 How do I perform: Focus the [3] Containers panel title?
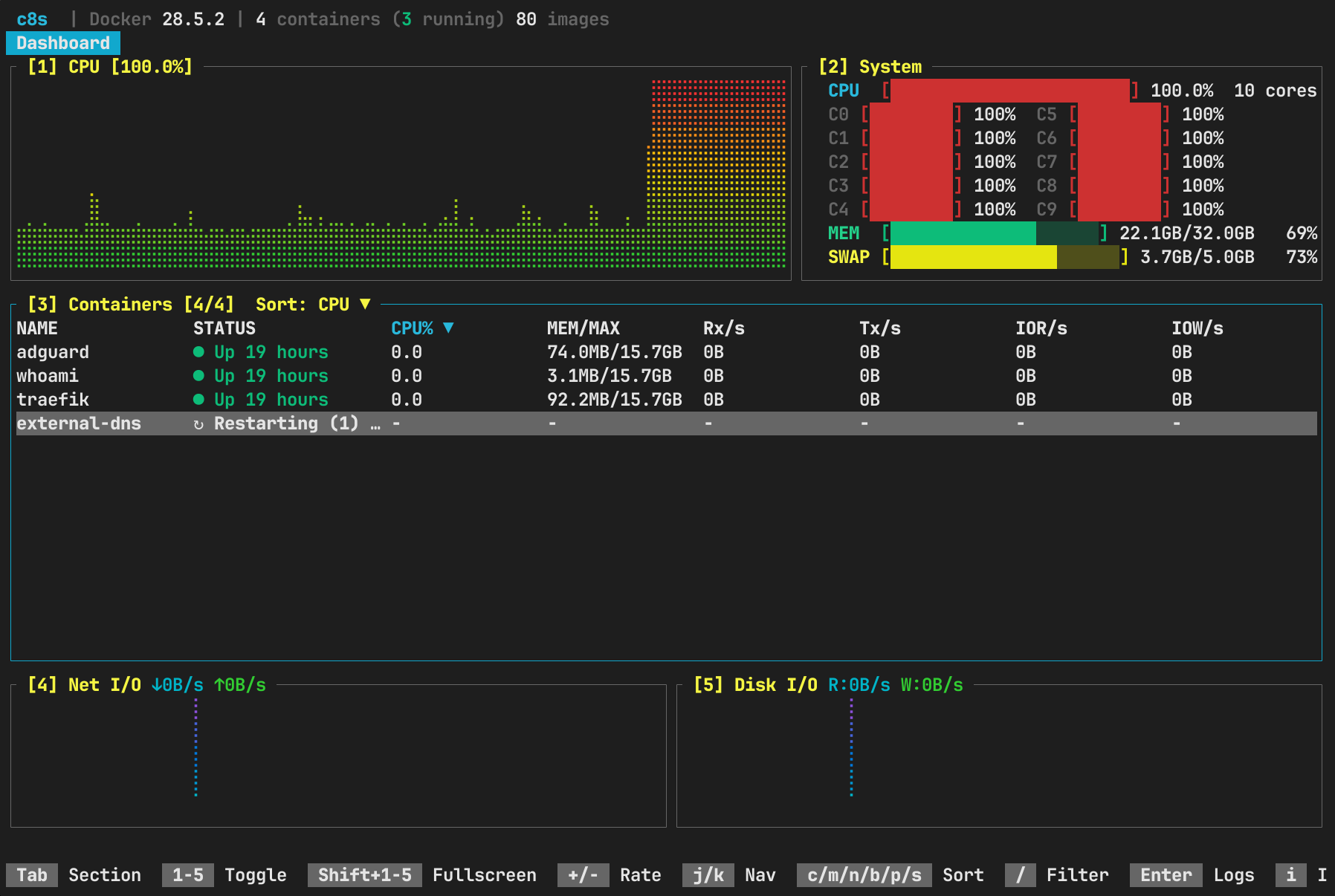click(130, 305)
